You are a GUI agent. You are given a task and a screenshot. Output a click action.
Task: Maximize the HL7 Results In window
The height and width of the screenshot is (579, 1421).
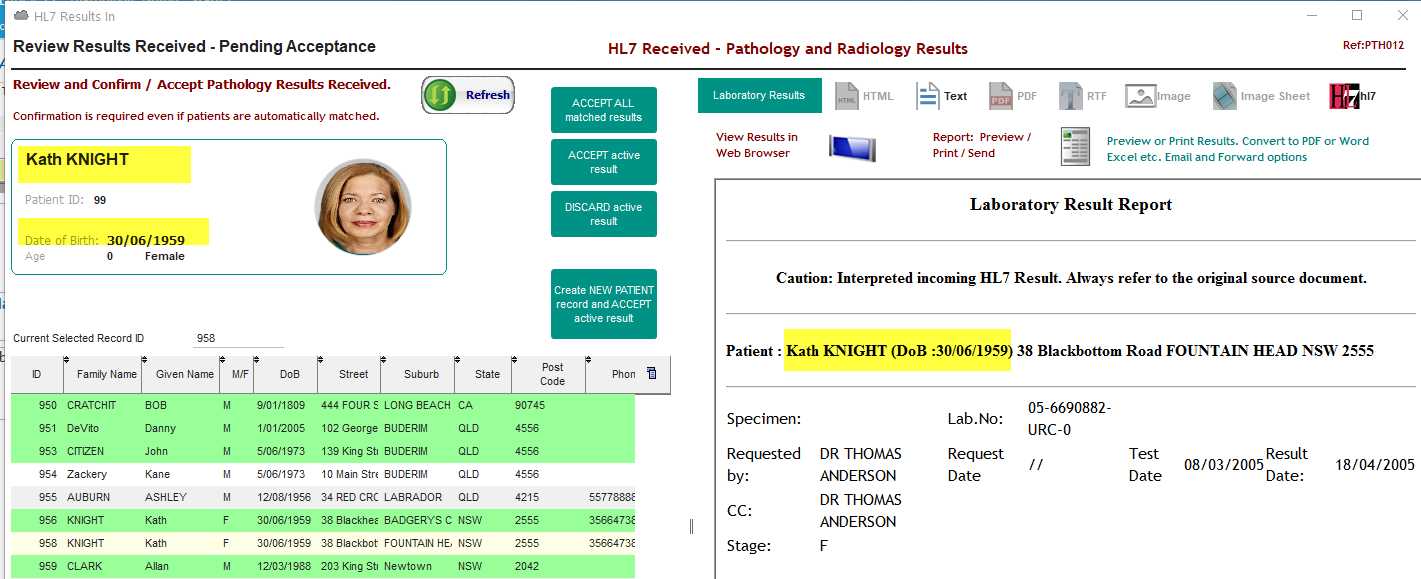coord(1357,15)
